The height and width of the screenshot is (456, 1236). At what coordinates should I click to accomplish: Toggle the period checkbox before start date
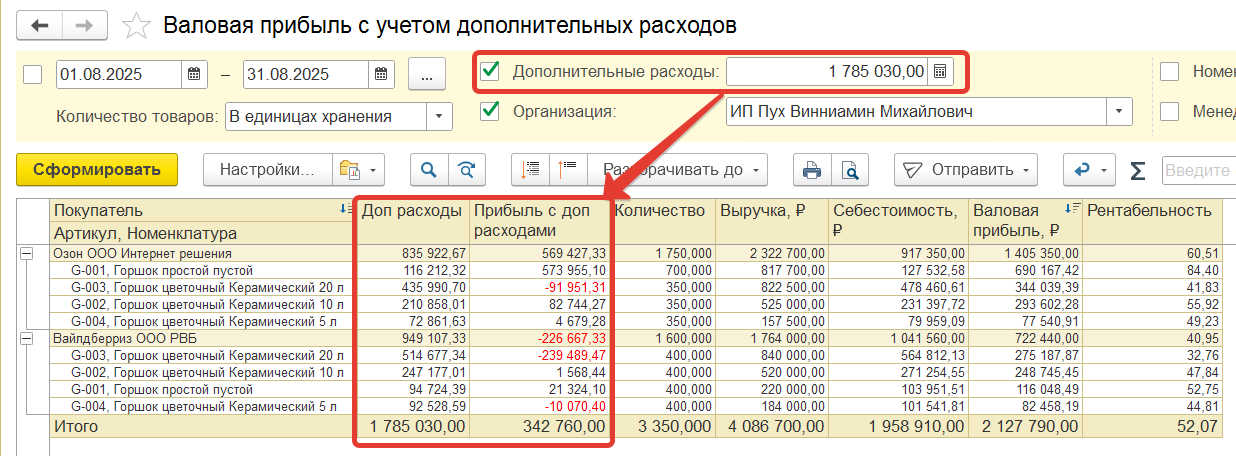click(x=32, y=74)
